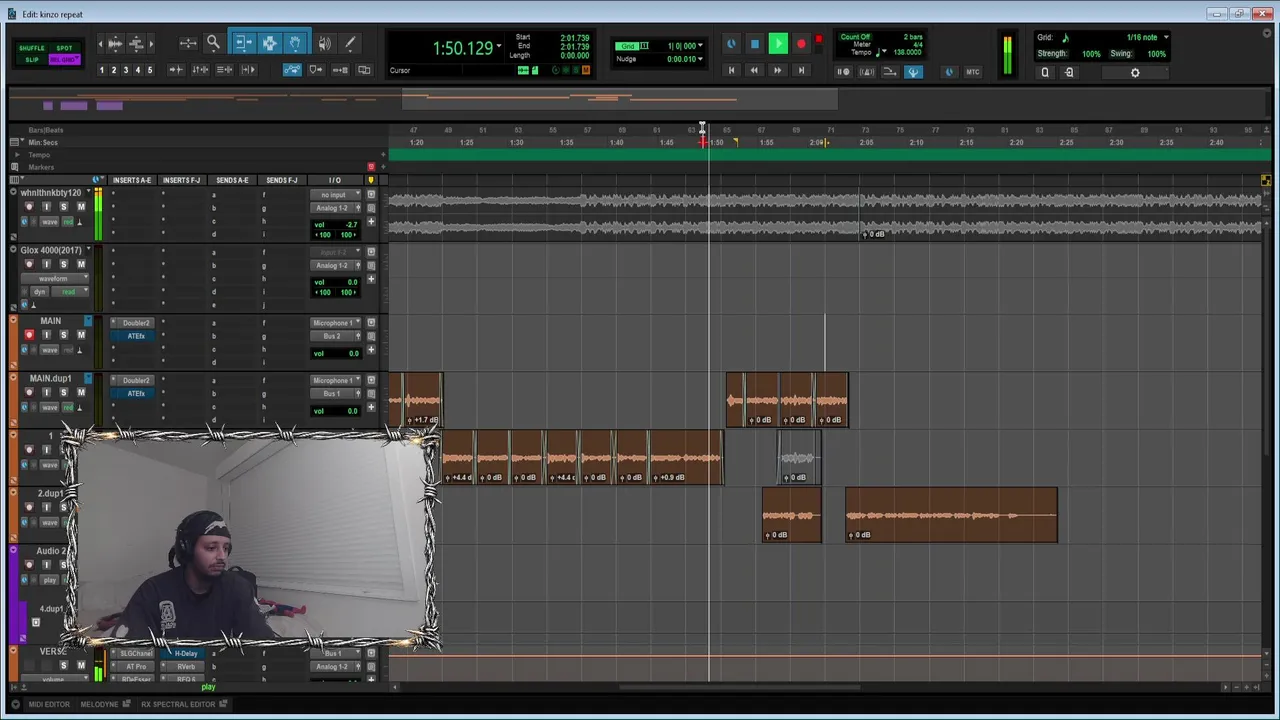Enable SLIP edit mode
This screenshot has width=1280, height=720.
click(32, 60)
